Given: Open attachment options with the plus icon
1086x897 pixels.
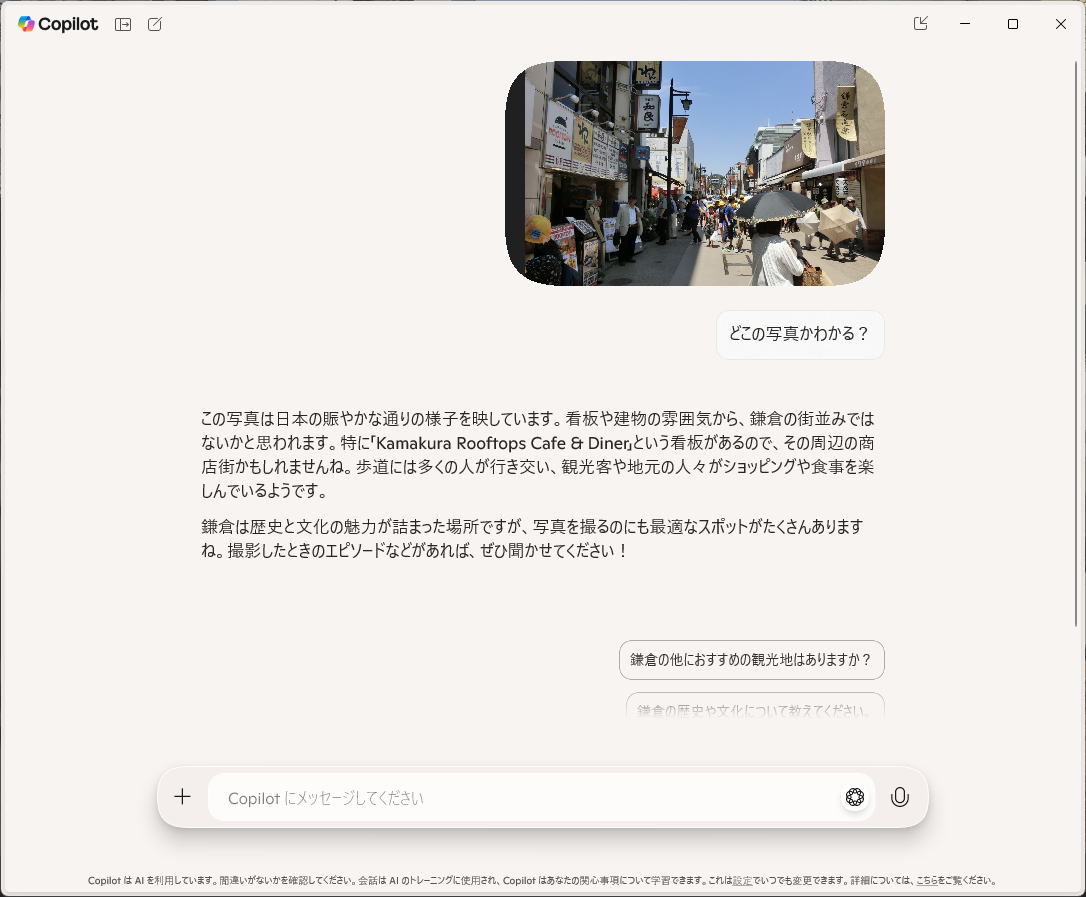Looking at the screenshot, I should (182, 797).
